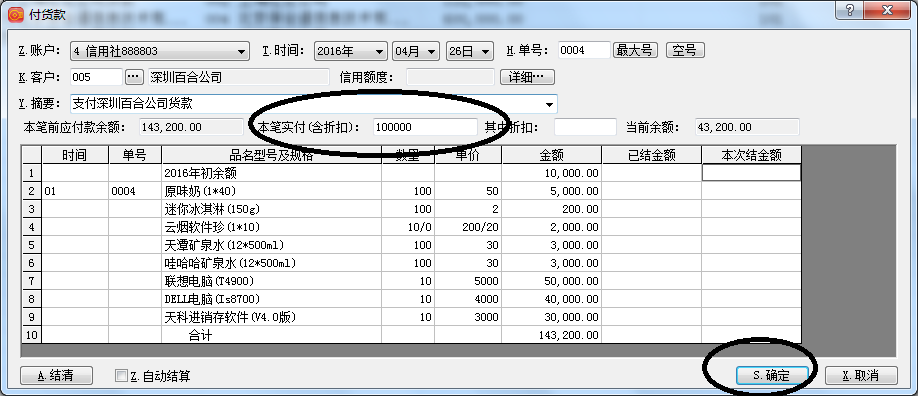
Task: Confirm with the S.确定 button
Action: [772, 375]
